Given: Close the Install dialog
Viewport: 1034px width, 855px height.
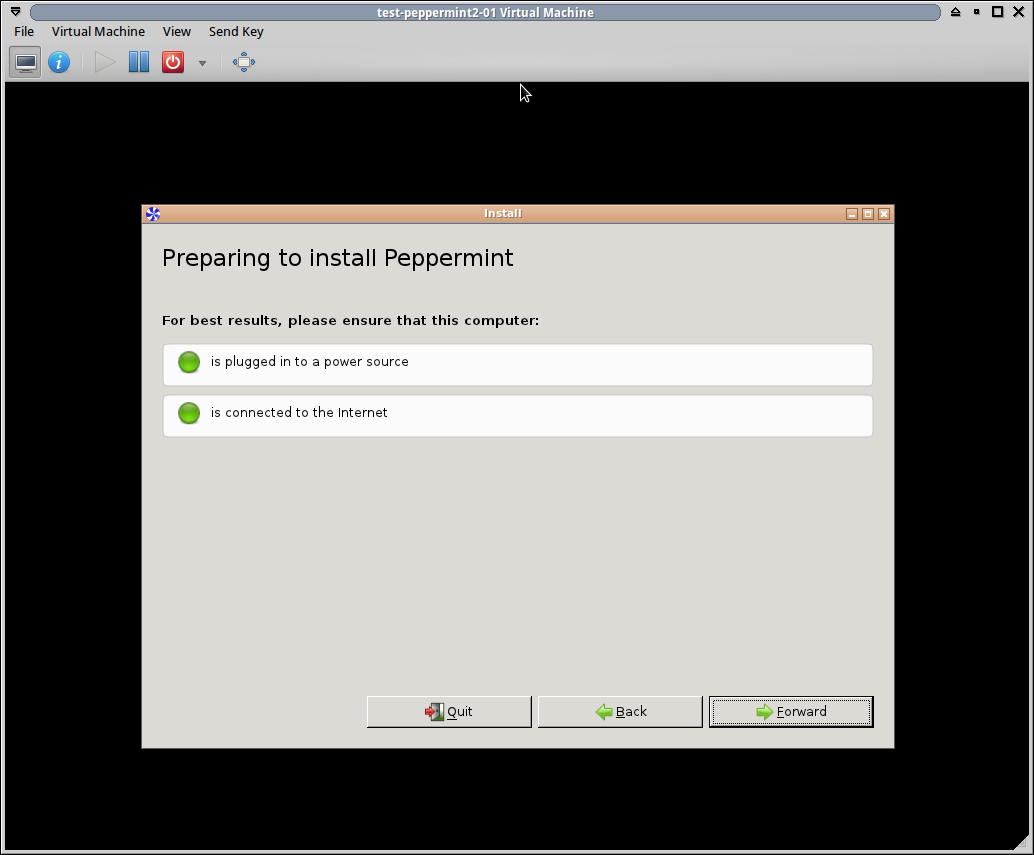Looking at the screenshot, I should [884, 214].
